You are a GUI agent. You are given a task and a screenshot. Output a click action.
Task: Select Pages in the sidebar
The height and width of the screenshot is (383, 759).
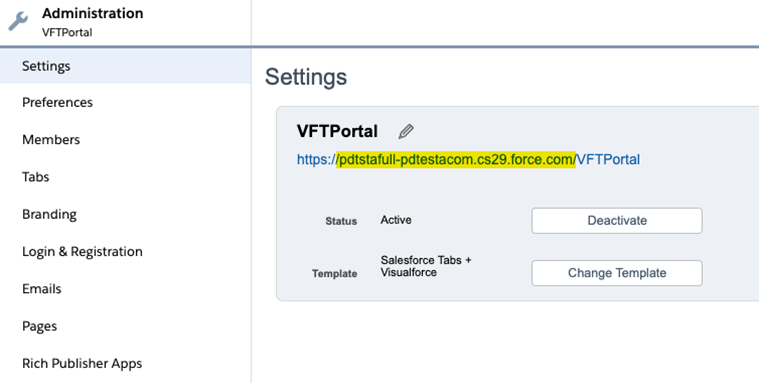125,326
